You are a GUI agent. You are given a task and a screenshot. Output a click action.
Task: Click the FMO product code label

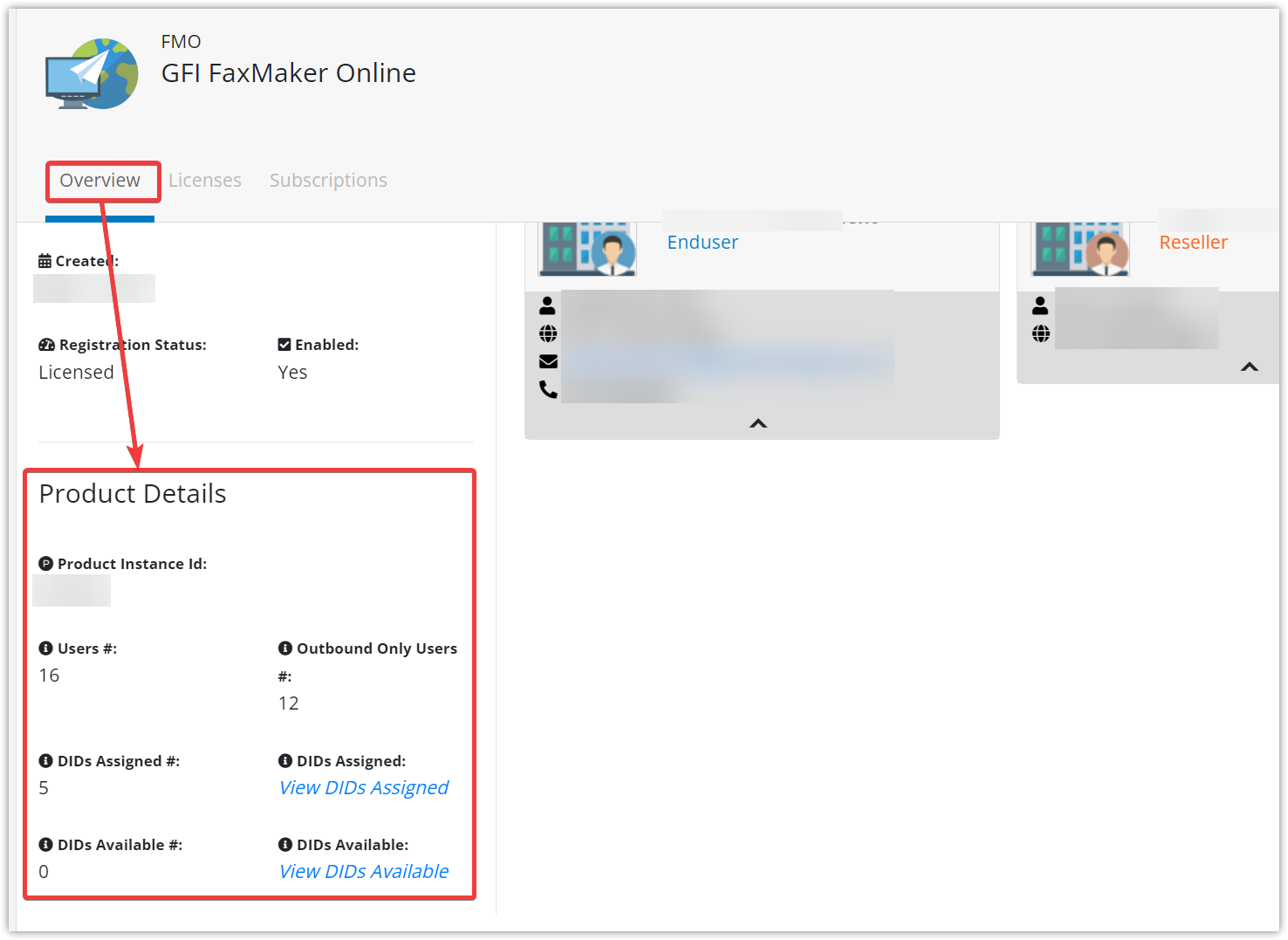[x=181, y=42]
